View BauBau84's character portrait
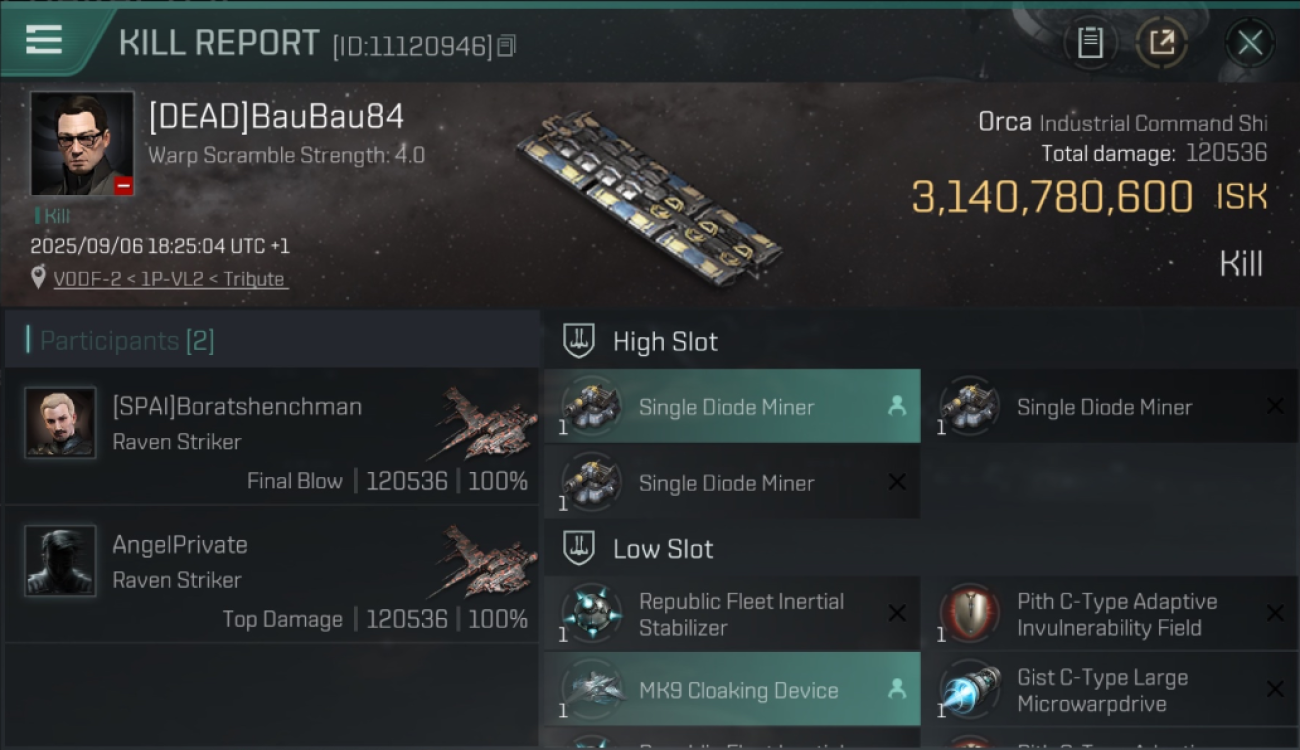This screenshot has width=1300, height=750. [82, 143]
